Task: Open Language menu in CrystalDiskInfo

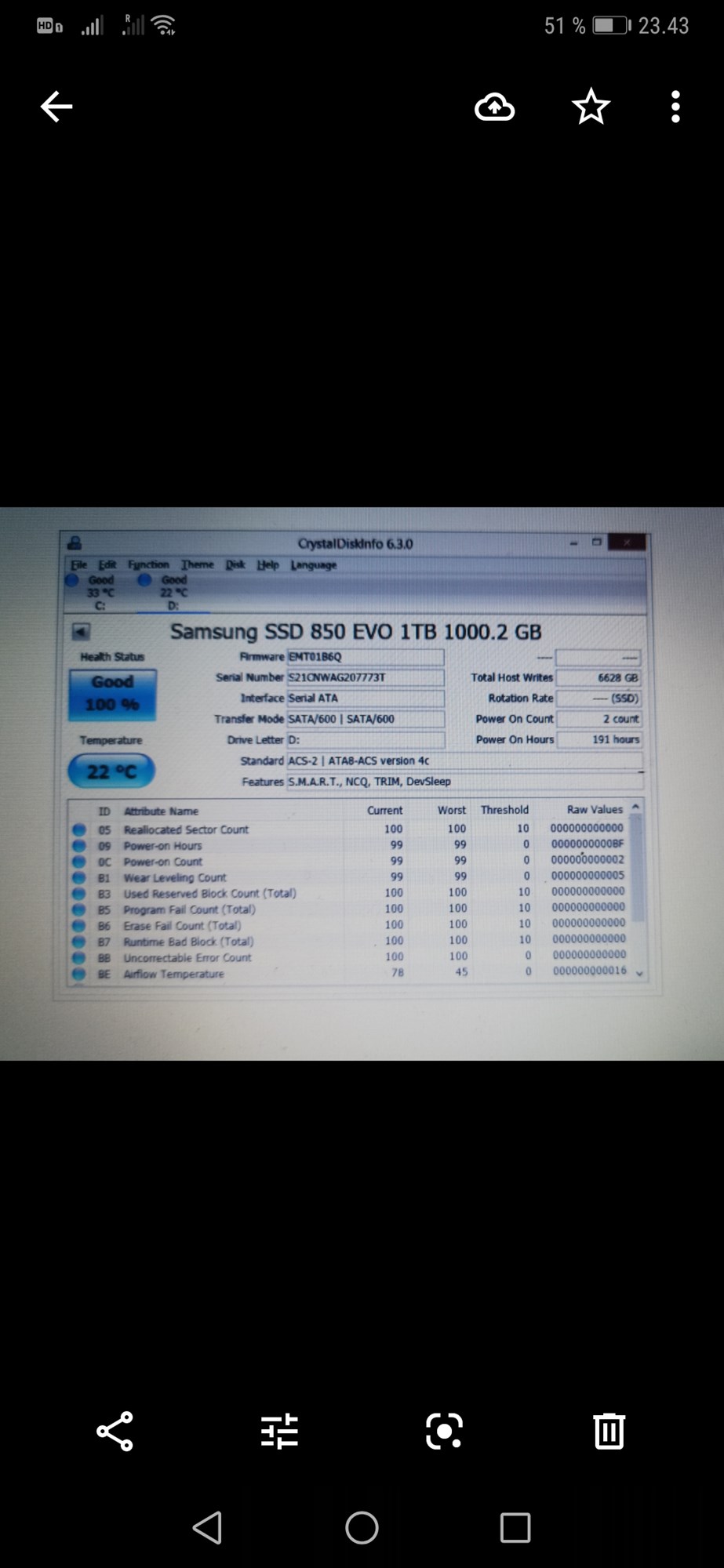Action: (x=314, y=564)
